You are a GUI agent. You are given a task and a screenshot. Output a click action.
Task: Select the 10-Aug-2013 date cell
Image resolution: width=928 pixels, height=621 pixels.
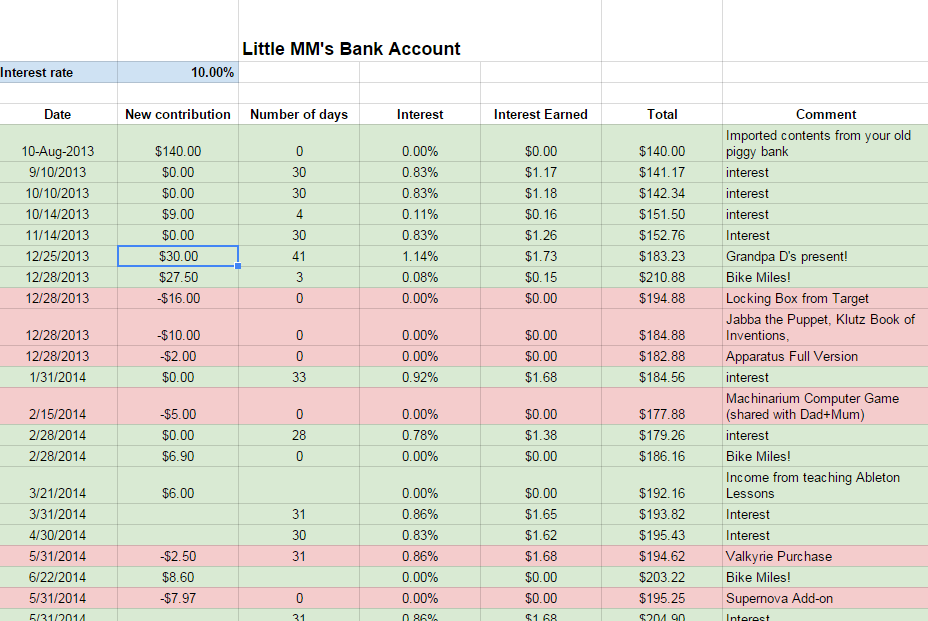click(x=58, y=151)
